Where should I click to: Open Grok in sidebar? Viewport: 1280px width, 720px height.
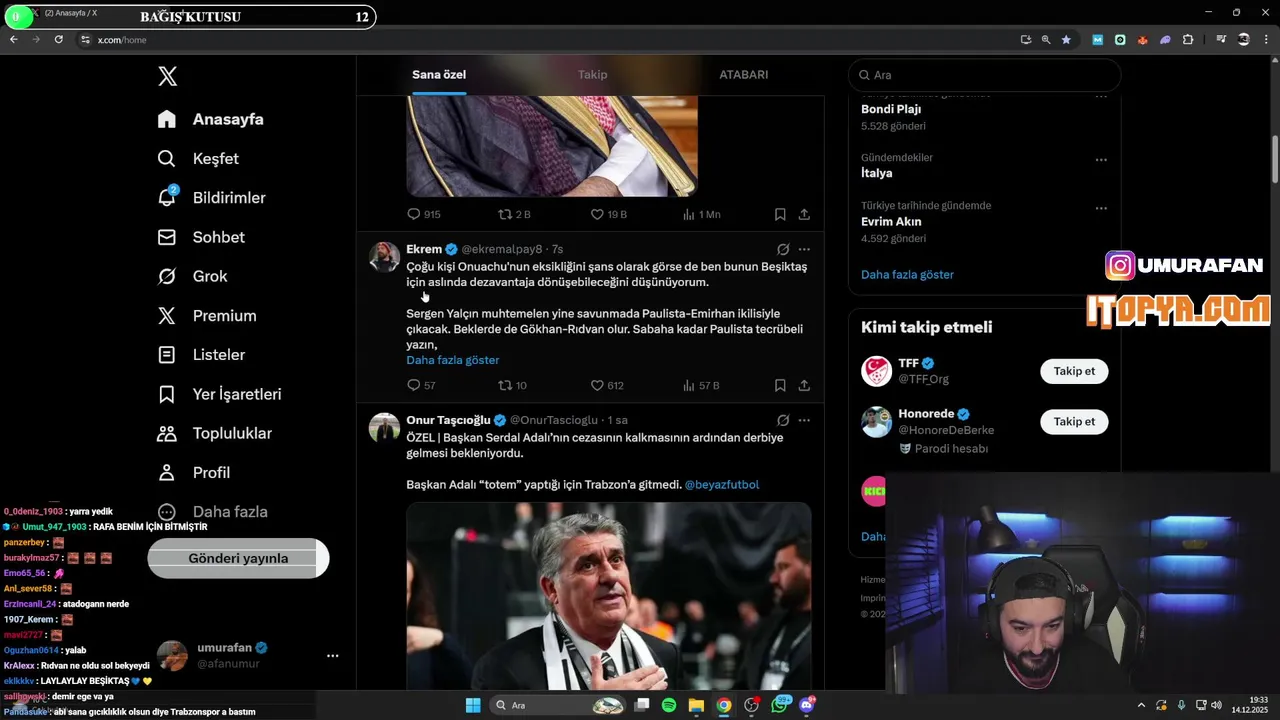click(192, 276)
